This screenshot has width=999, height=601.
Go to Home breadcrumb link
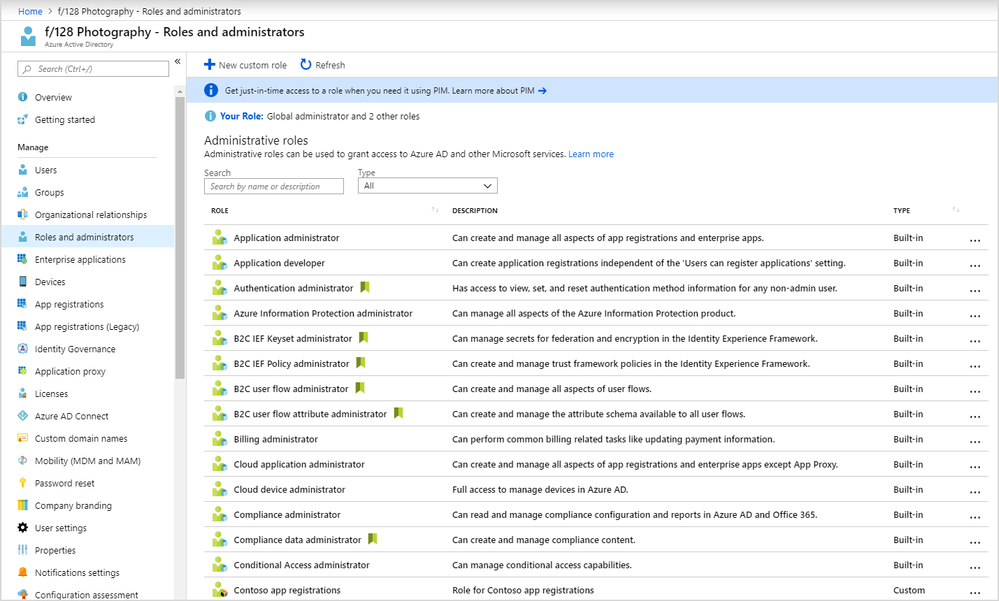pos(30,11)
